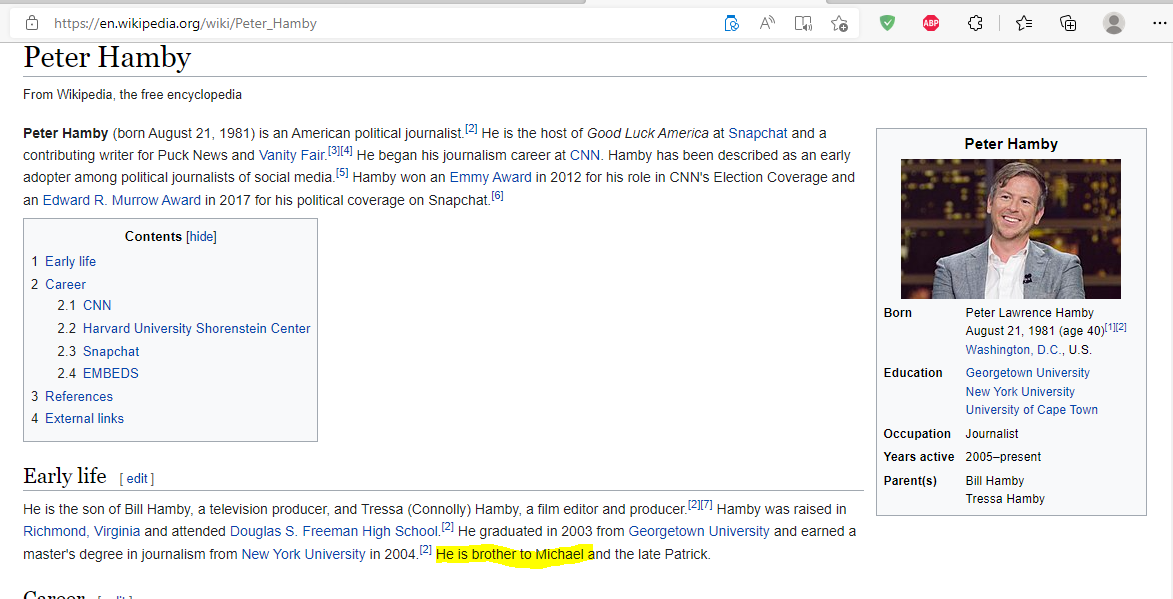Open the Extensions puzzle menu
The width and height of the screenshot is (1173, 599).
[x=976, y=23]
